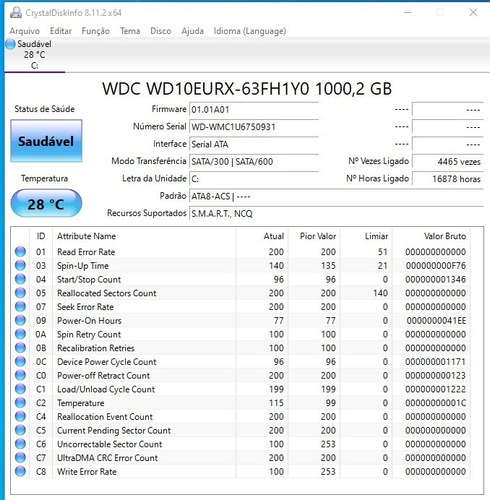Open the Arquivo menu
The width and height of the screenshot is (490, 500).
[25, 31]
